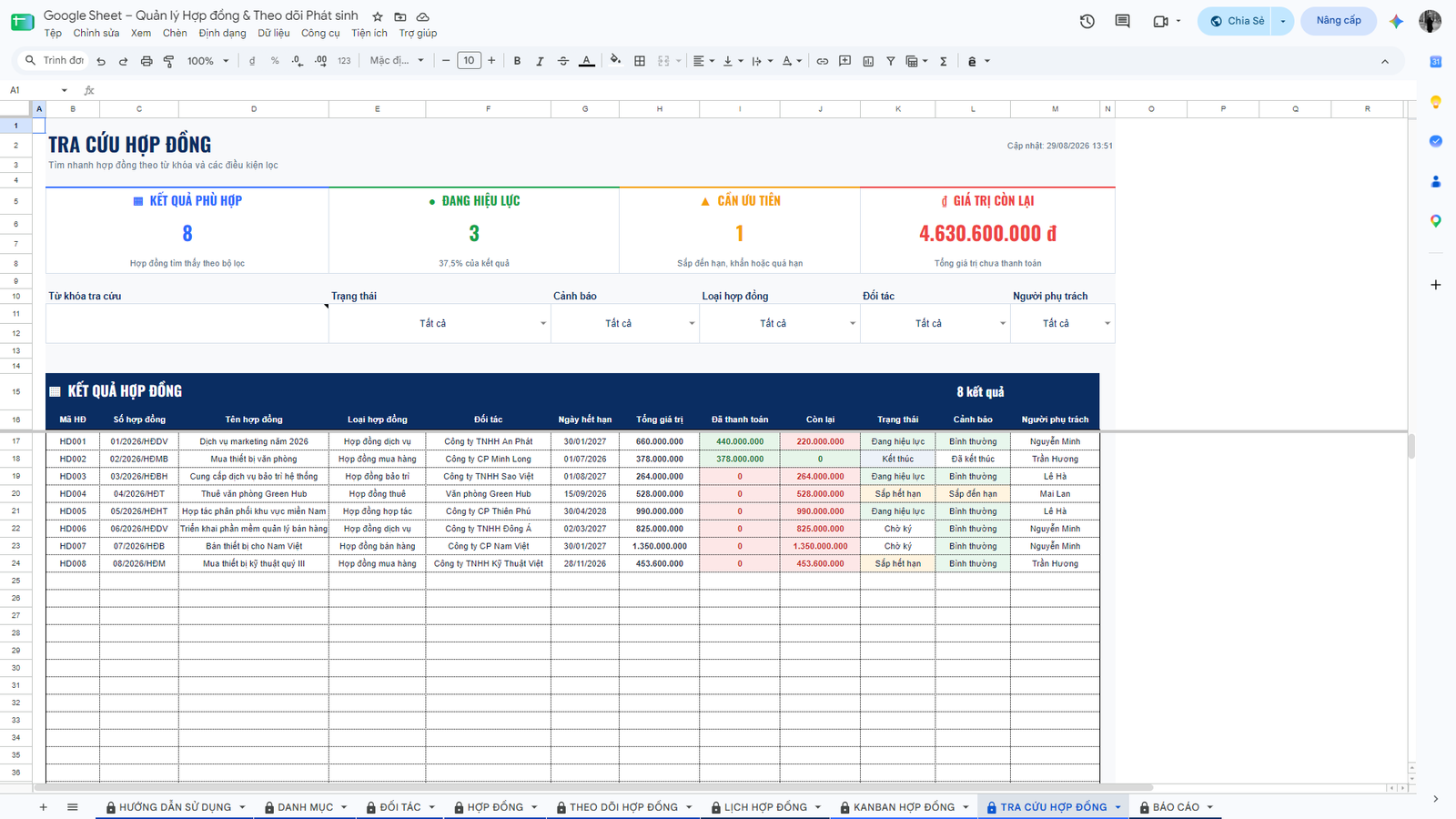Open Google Keep side panel icon
The height and width of the screenshot is (819, 1456).
pos(1436,102)
